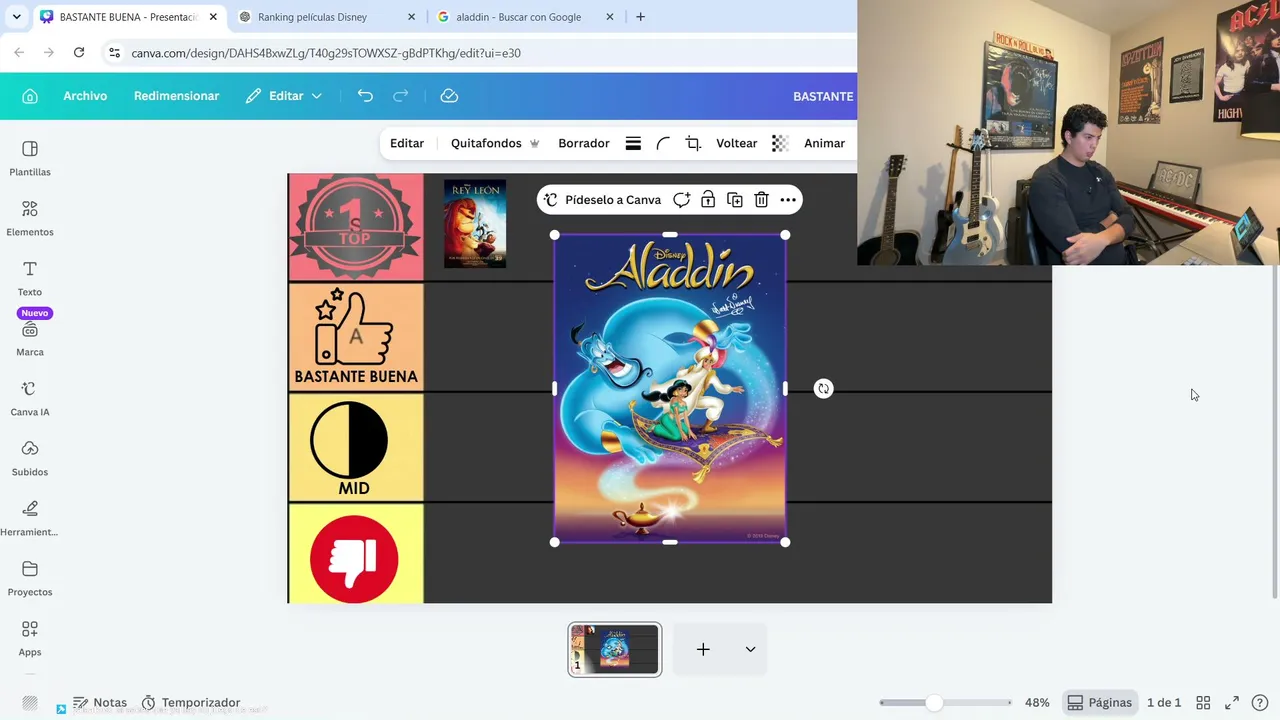
Task: Select the BASTANTE BUENA tier label
Action: click(356, 377)
